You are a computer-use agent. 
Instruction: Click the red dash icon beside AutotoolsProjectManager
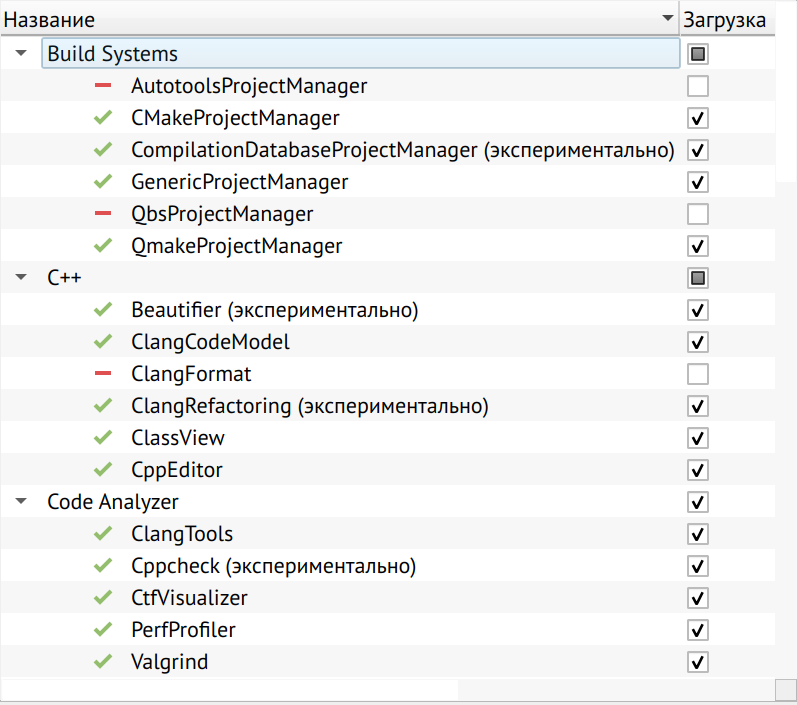[x=103, y=85]
